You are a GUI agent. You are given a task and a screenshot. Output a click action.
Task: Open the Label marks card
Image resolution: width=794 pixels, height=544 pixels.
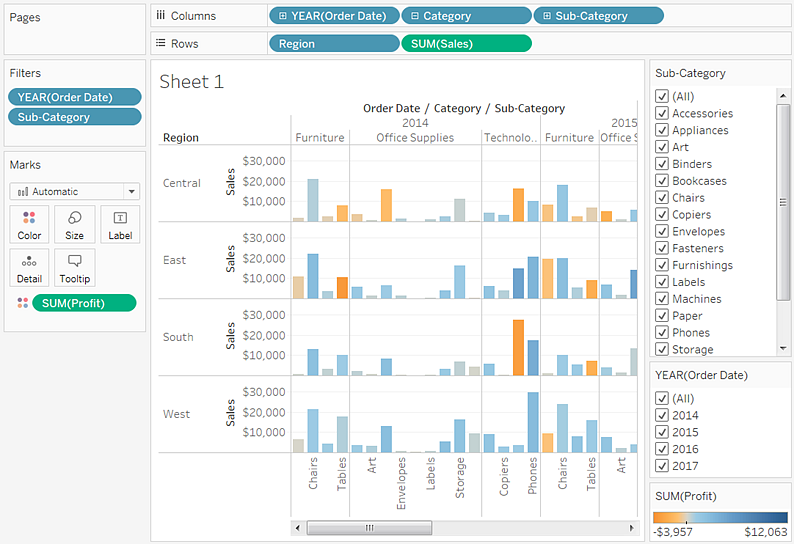pos(120,224)
